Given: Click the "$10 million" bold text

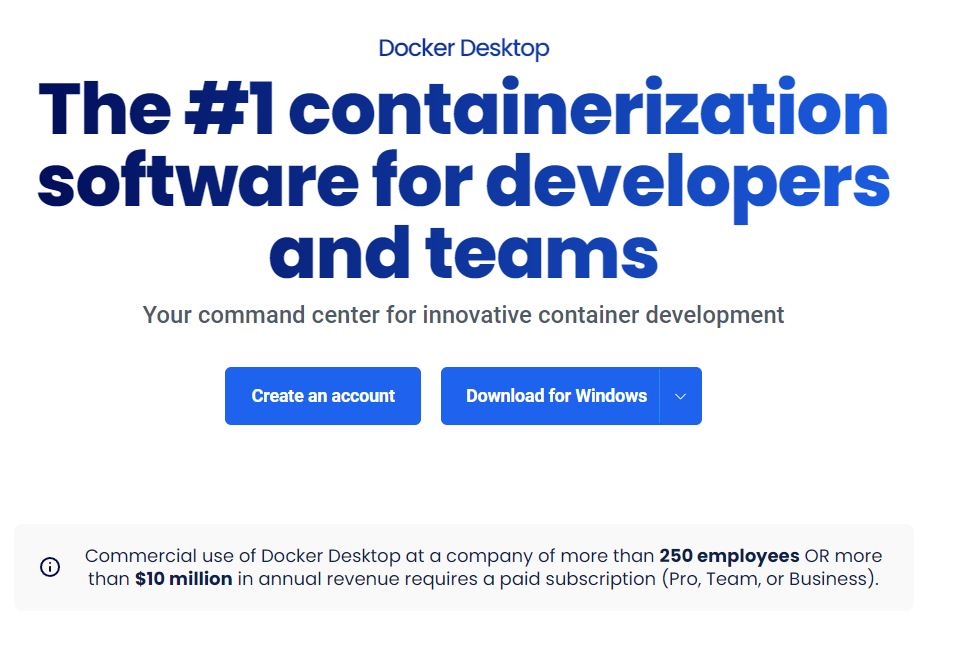Looking at the screenshot, I should click(x=183, y=579).
